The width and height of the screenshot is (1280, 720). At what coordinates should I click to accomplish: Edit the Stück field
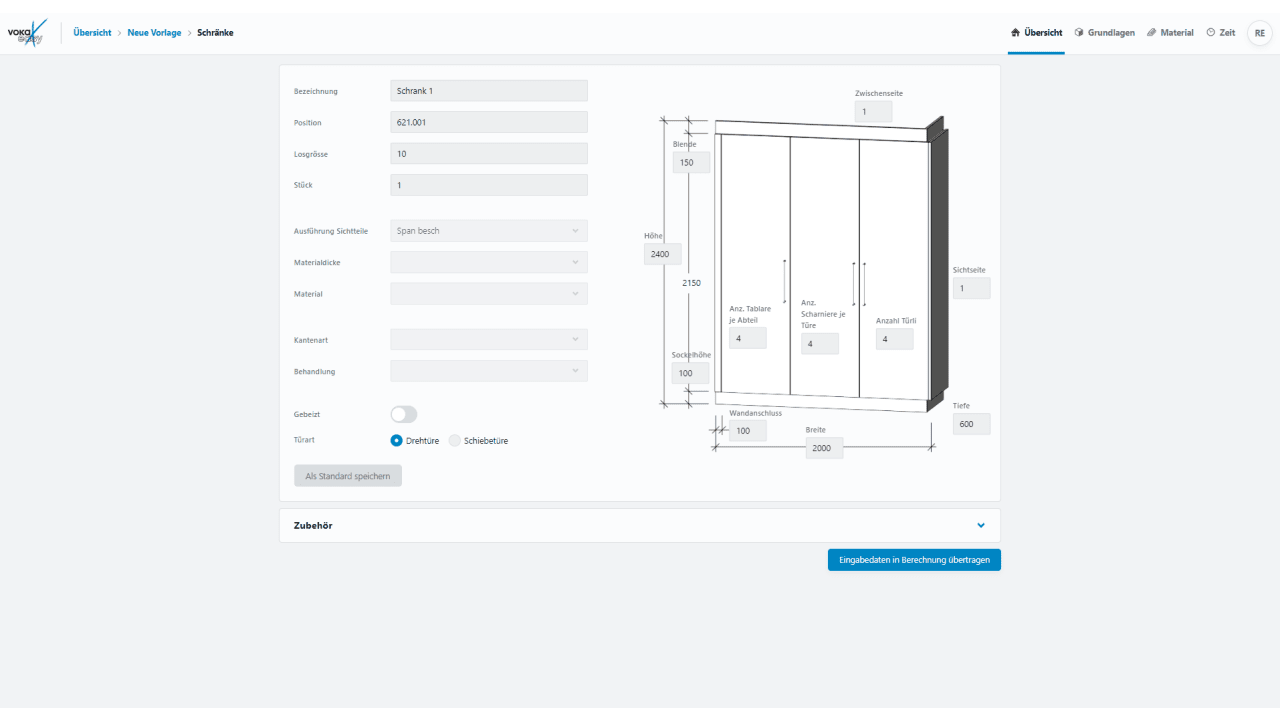pyautogui.click(x=489, y=185)
